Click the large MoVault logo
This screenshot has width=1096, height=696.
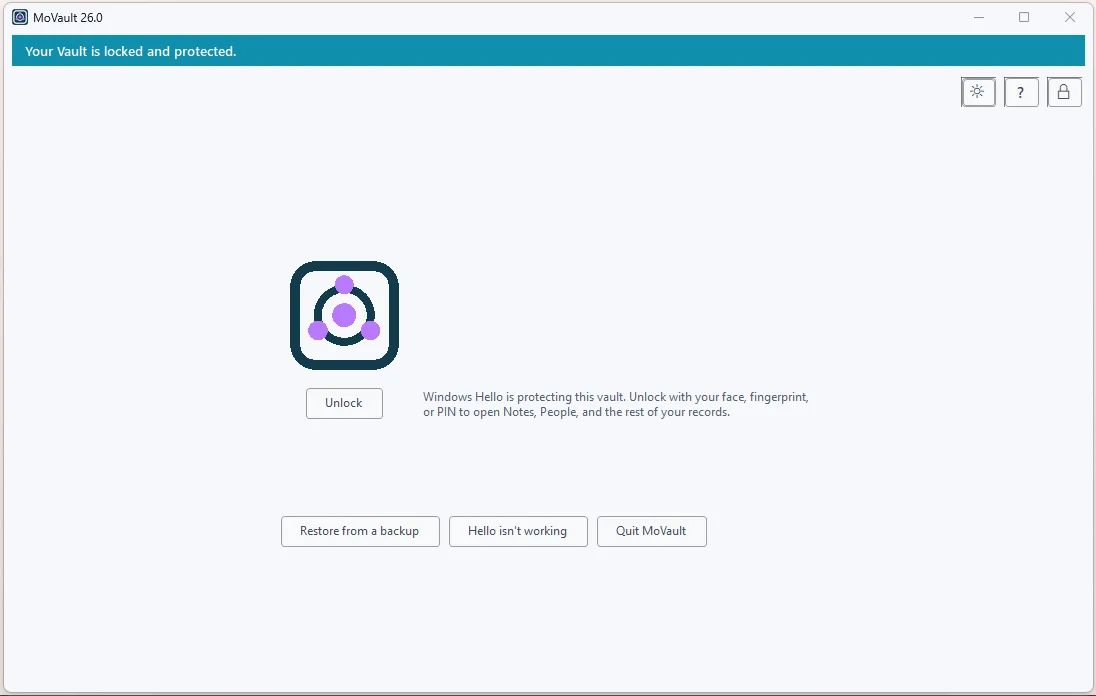click(x=345, y=315)
